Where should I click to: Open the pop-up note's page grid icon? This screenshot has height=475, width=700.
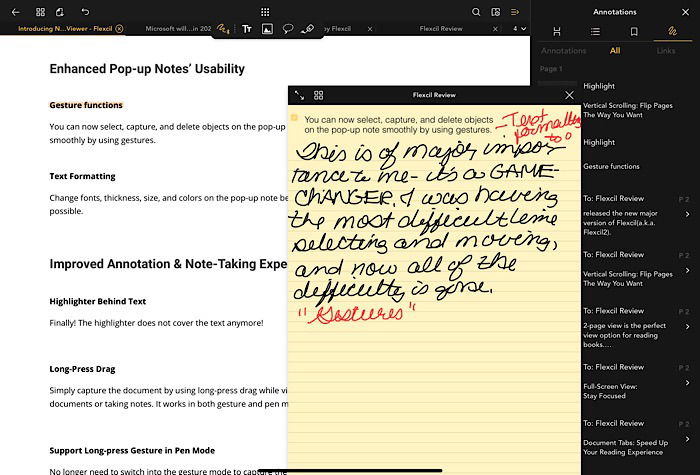(x=319, y=95)
